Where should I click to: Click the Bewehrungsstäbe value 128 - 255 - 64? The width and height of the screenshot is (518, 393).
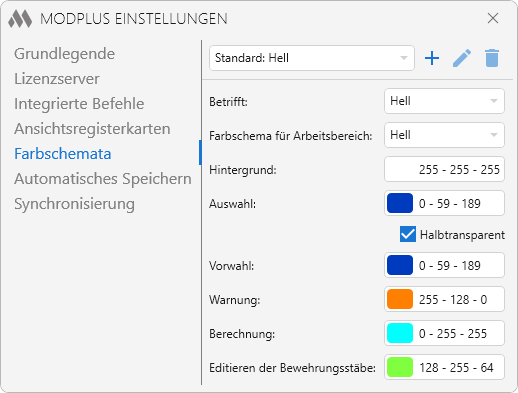click(456, 368)
